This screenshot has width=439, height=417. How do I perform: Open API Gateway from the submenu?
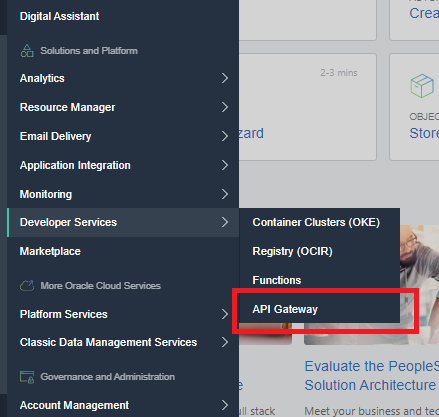click(x=285, y=309)
